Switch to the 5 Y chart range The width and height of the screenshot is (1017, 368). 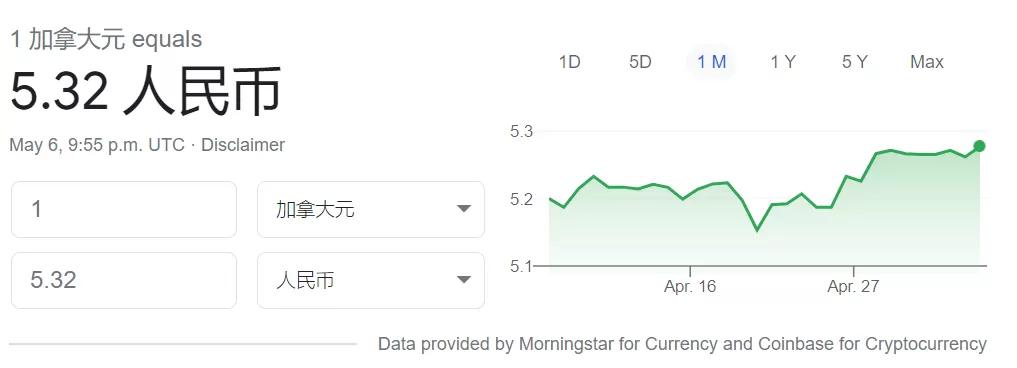[854, 62]
